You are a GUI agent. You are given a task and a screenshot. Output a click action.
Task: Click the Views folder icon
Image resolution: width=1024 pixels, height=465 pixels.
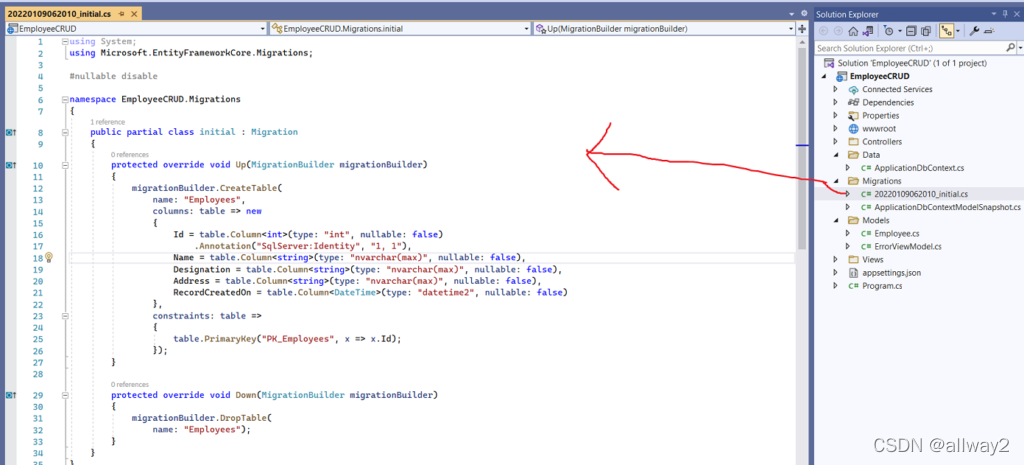coord(853,260)
